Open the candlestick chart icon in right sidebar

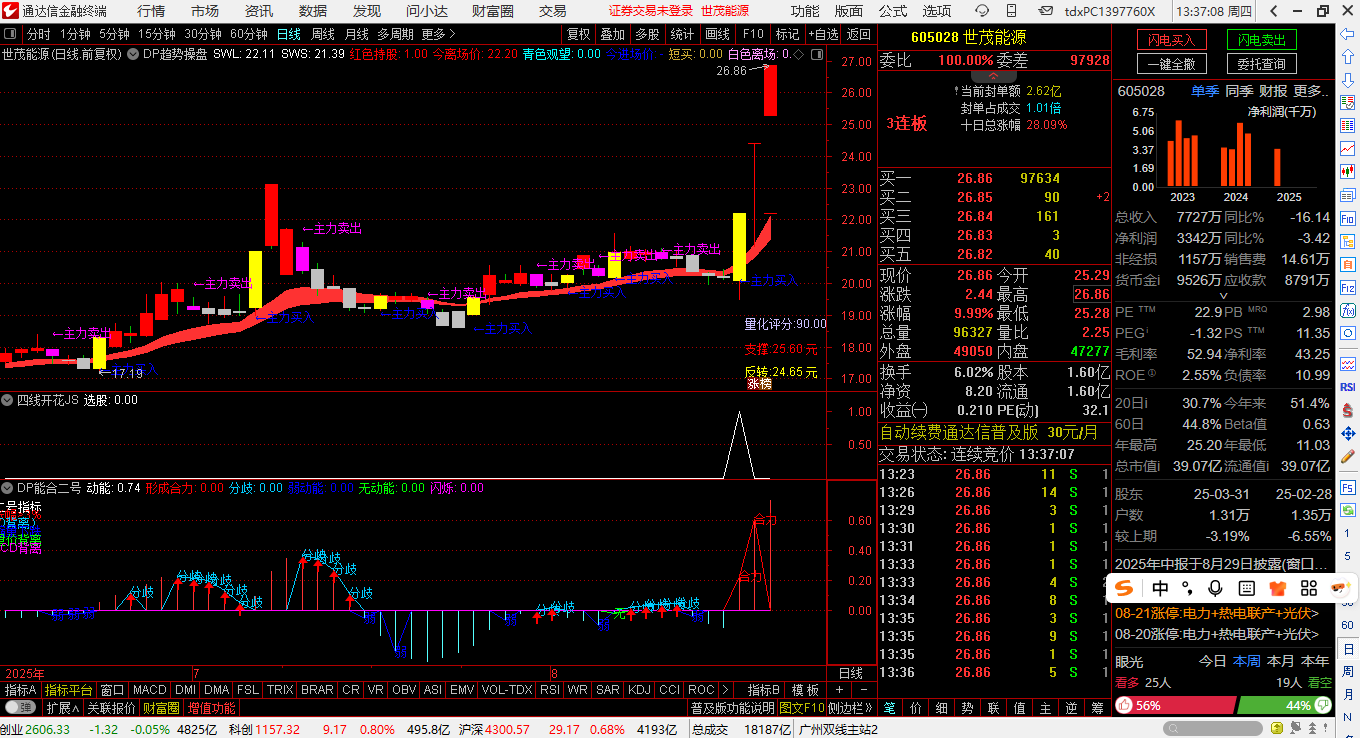(1347, 171)
